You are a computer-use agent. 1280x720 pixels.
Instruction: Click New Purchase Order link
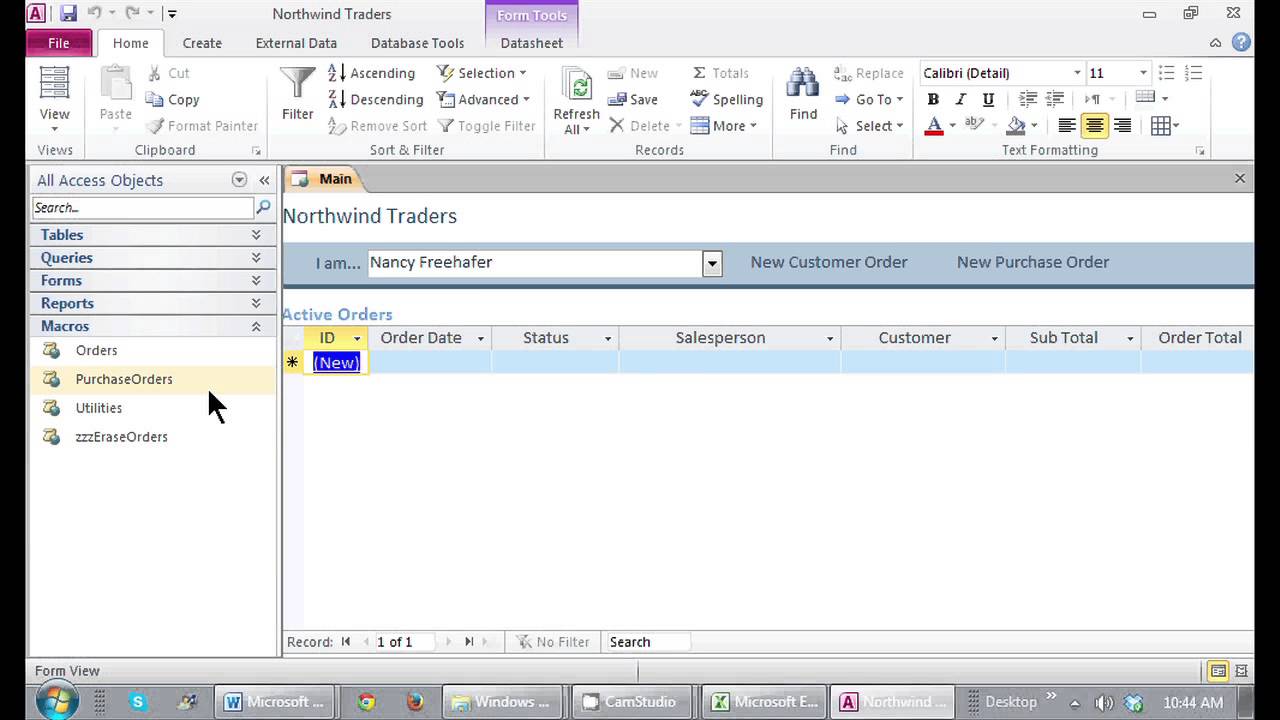pyautogui.click(x=1033, y=262)
